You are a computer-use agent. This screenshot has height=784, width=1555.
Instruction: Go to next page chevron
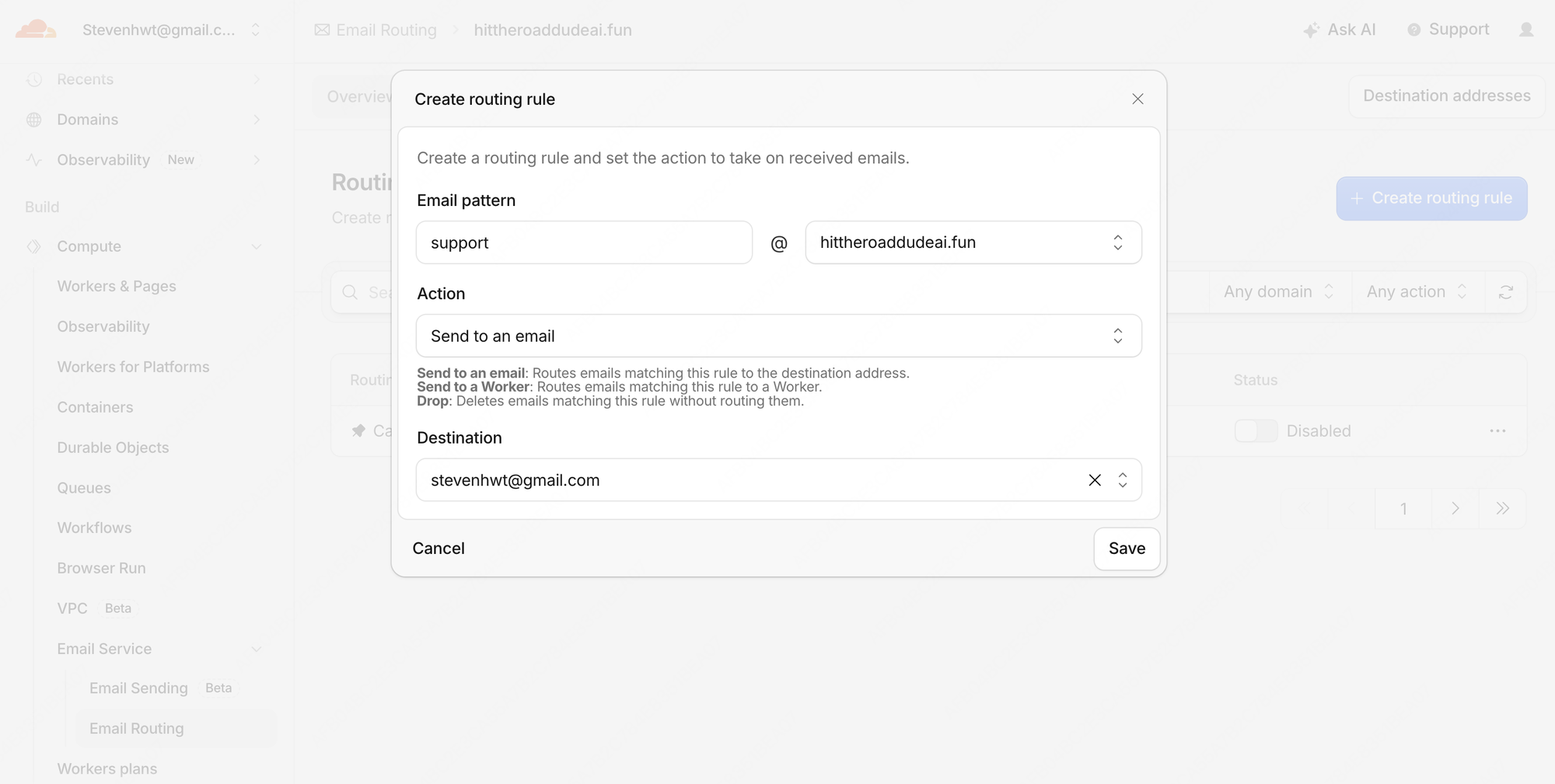pos(1455,508)
